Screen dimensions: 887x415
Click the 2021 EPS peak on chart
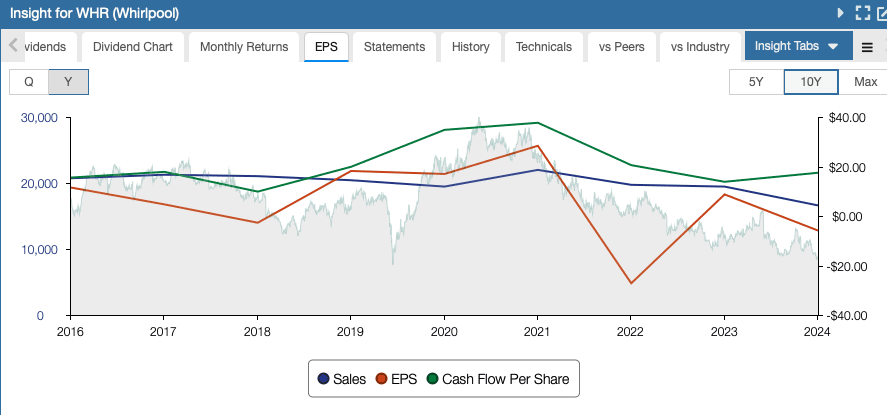coord(537,146)
